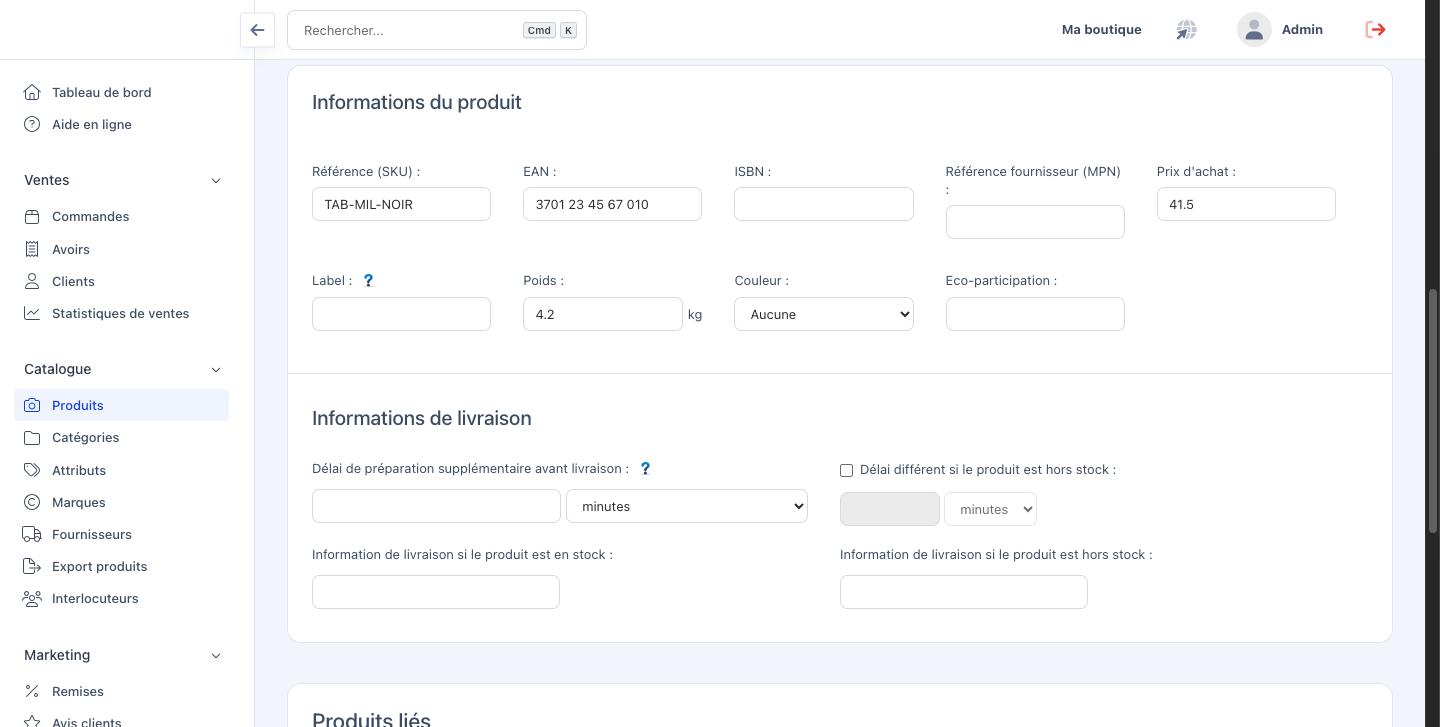
Task: Click the Eco-participation input field
Action: click(1035, 314)
